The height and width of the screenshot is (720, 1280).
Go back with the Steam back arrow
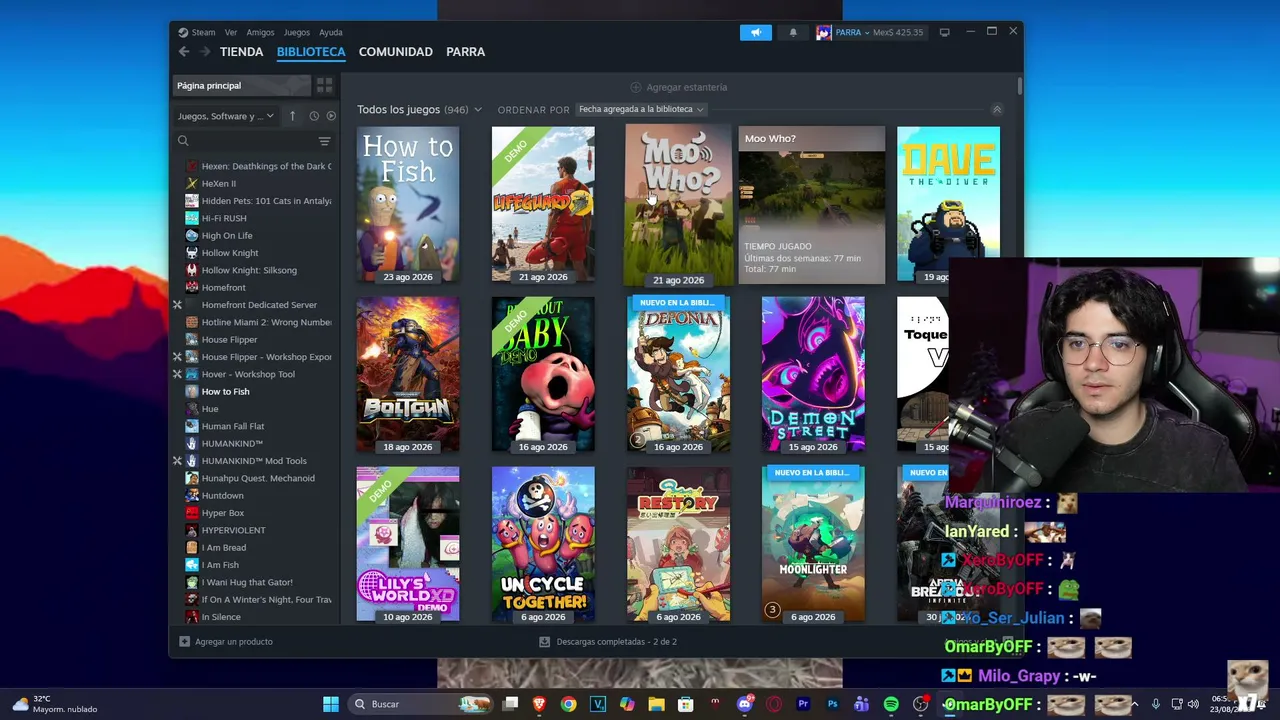point(184,52)
